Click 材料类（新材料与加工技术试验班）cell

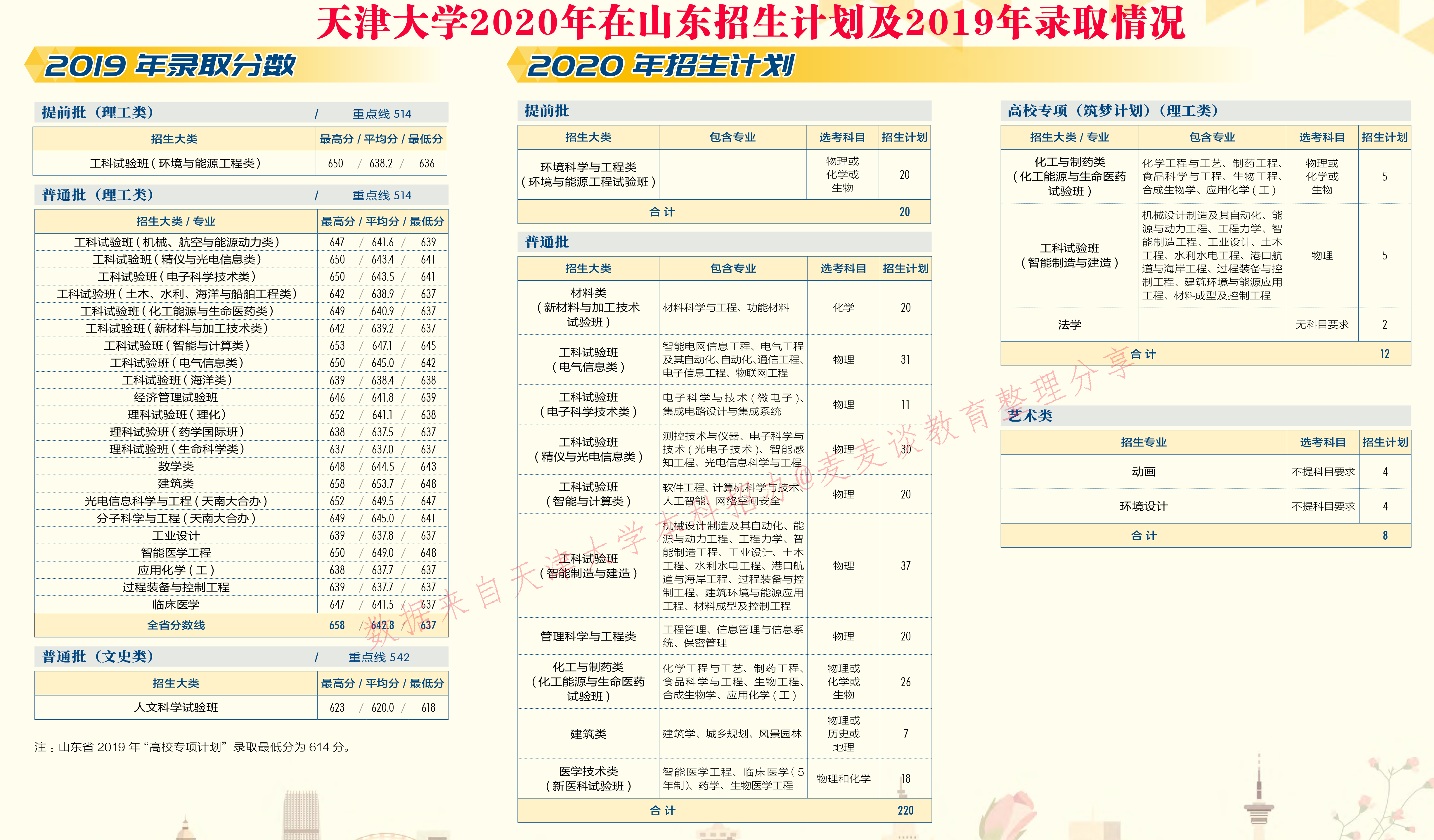[588, 307]
